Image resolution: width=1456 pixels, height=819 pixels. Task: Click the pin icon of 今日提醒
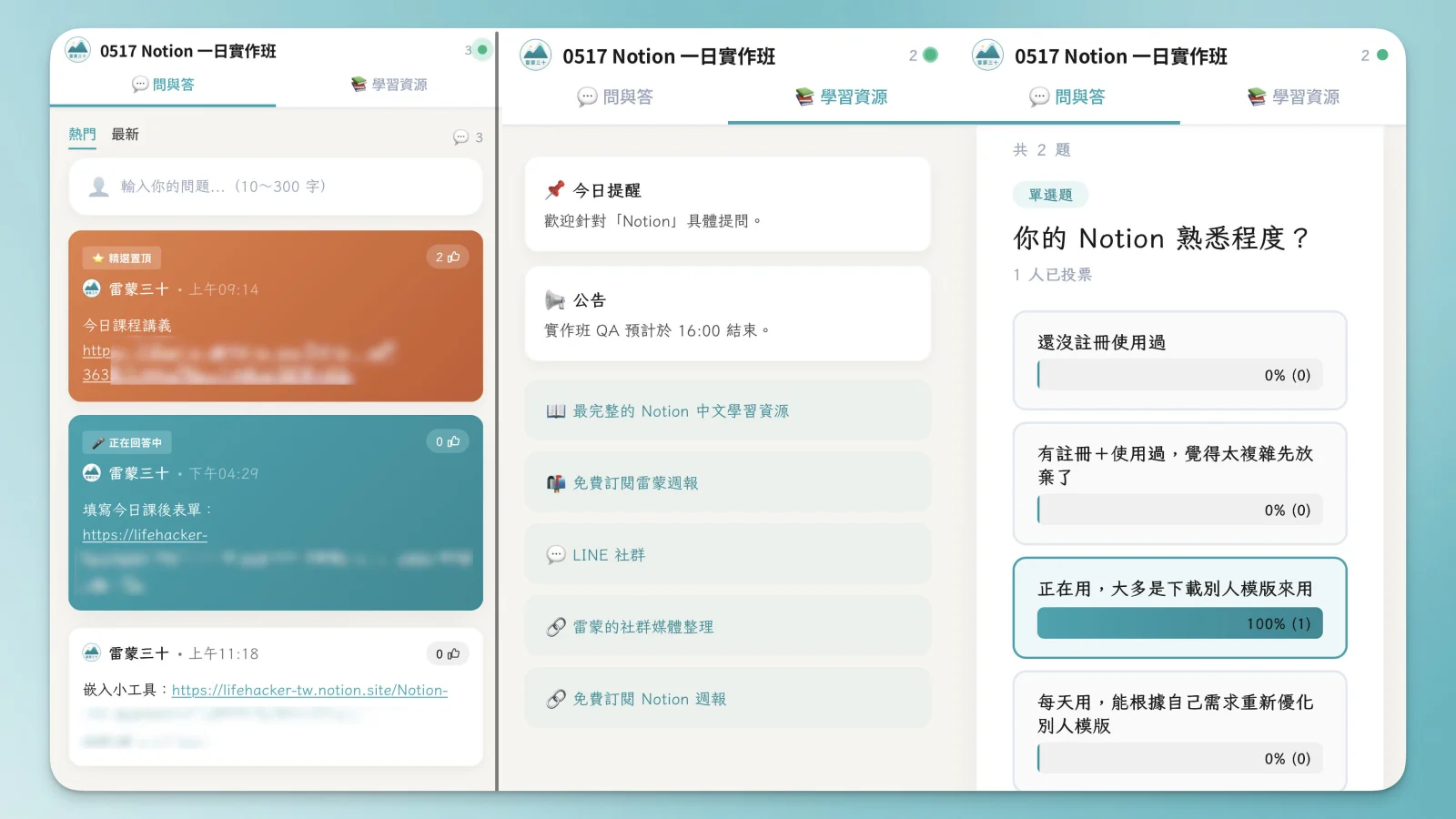(555, 189)
